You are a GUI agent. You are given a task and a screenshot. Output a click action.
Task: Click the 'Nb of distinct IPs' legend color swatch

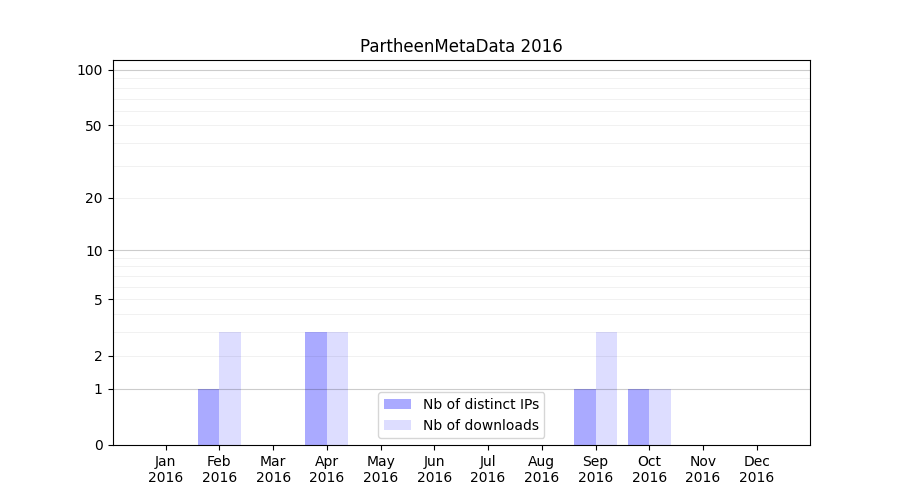click(x=397, y=404)
